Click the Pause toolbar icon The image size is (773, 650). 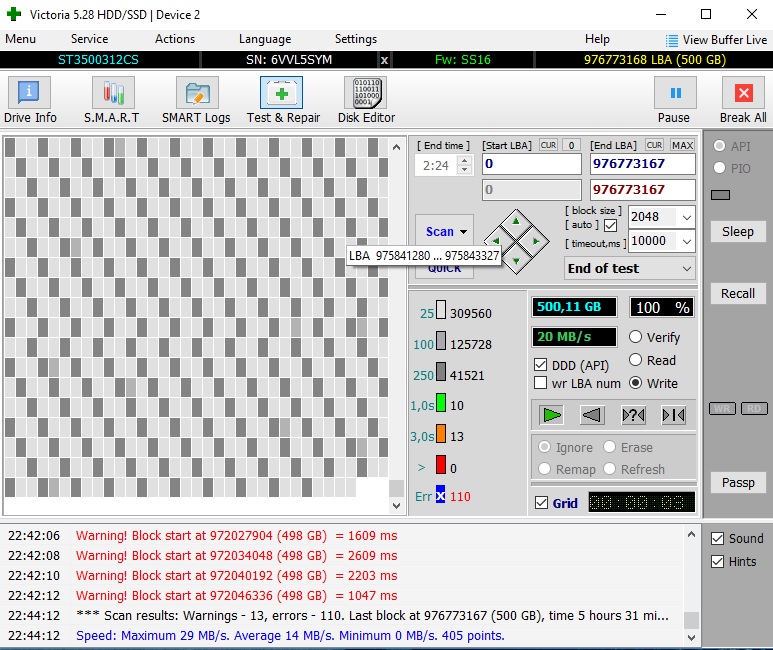click(674, 101)
